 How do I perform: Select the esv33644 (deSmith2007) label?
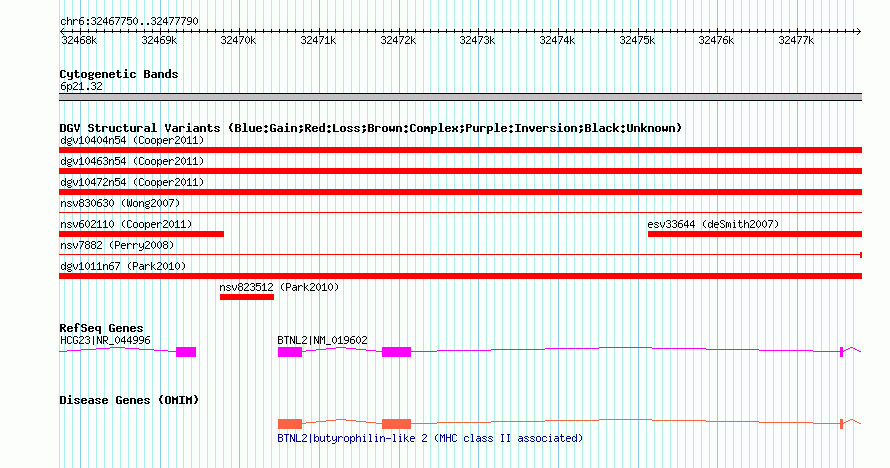click(713, 224)
